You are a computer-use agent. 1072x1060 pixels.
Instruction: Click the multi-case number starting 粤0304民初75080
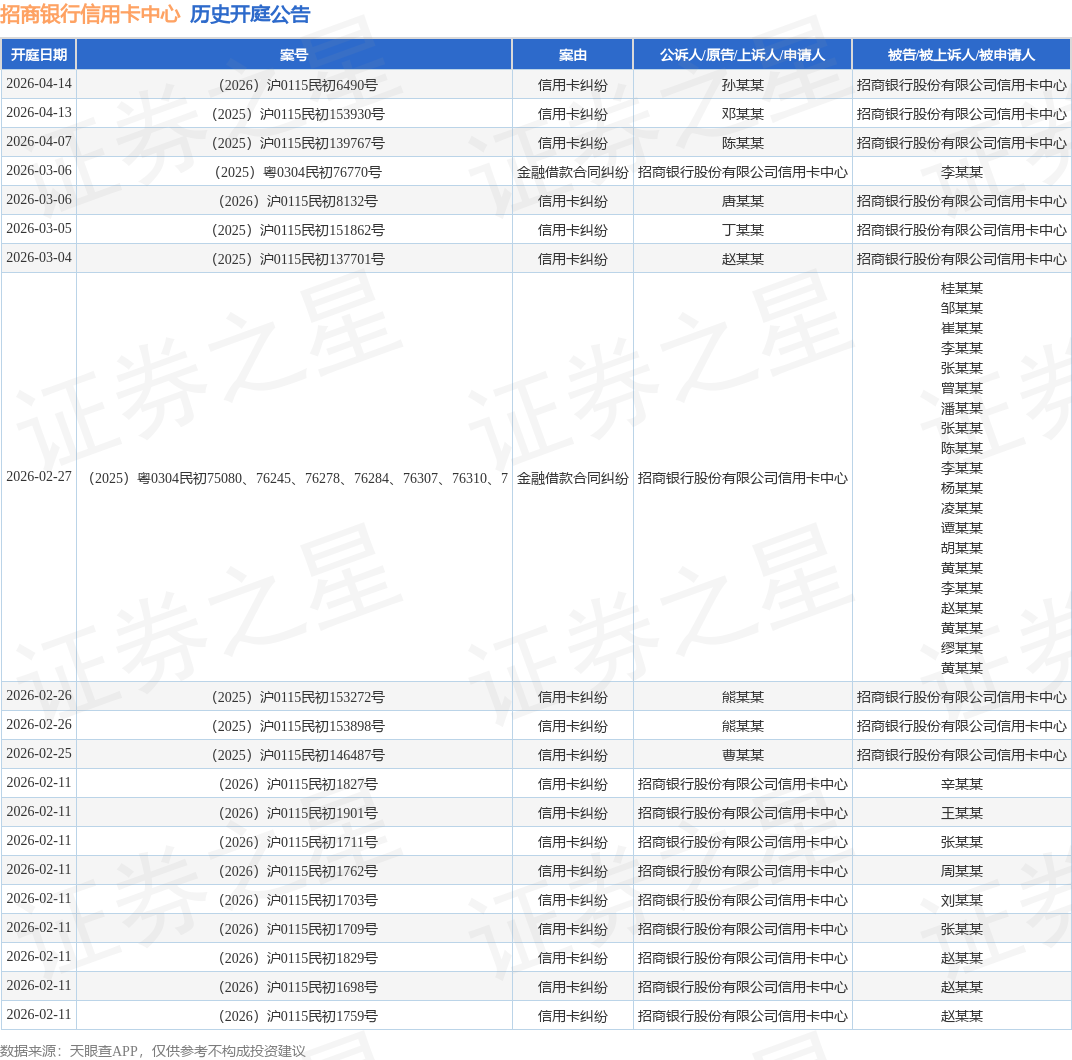pyautogui.click(x=298, y=478)
